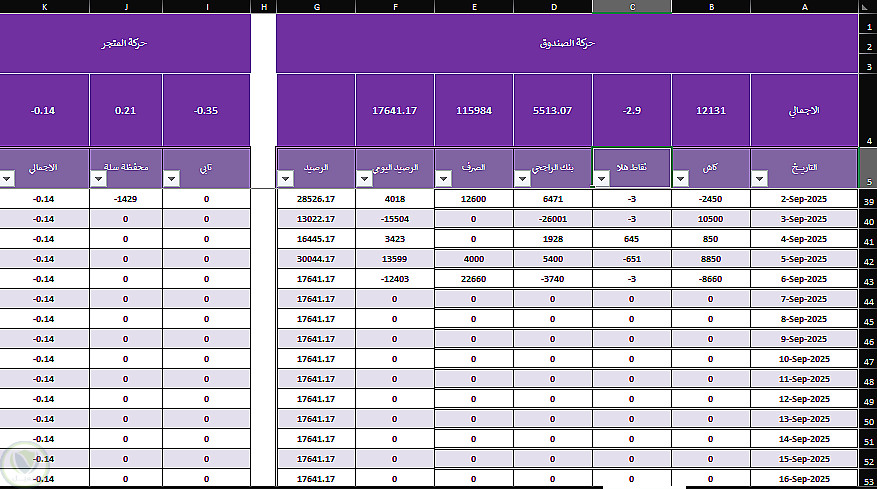Select the 12131 cash total cell
The image size is (877, 489).
711,111
